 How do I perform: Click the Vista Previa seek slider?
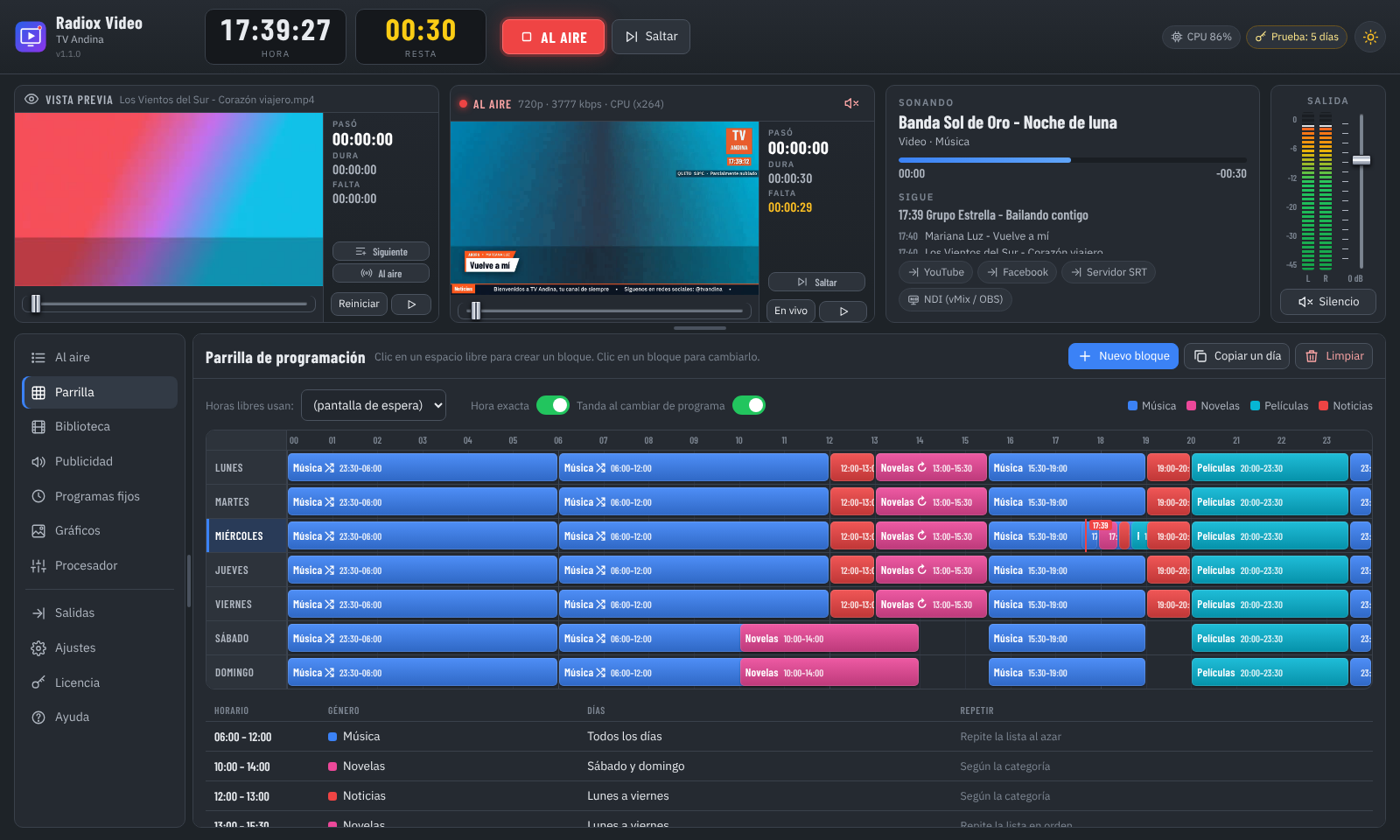pos(170,304)
